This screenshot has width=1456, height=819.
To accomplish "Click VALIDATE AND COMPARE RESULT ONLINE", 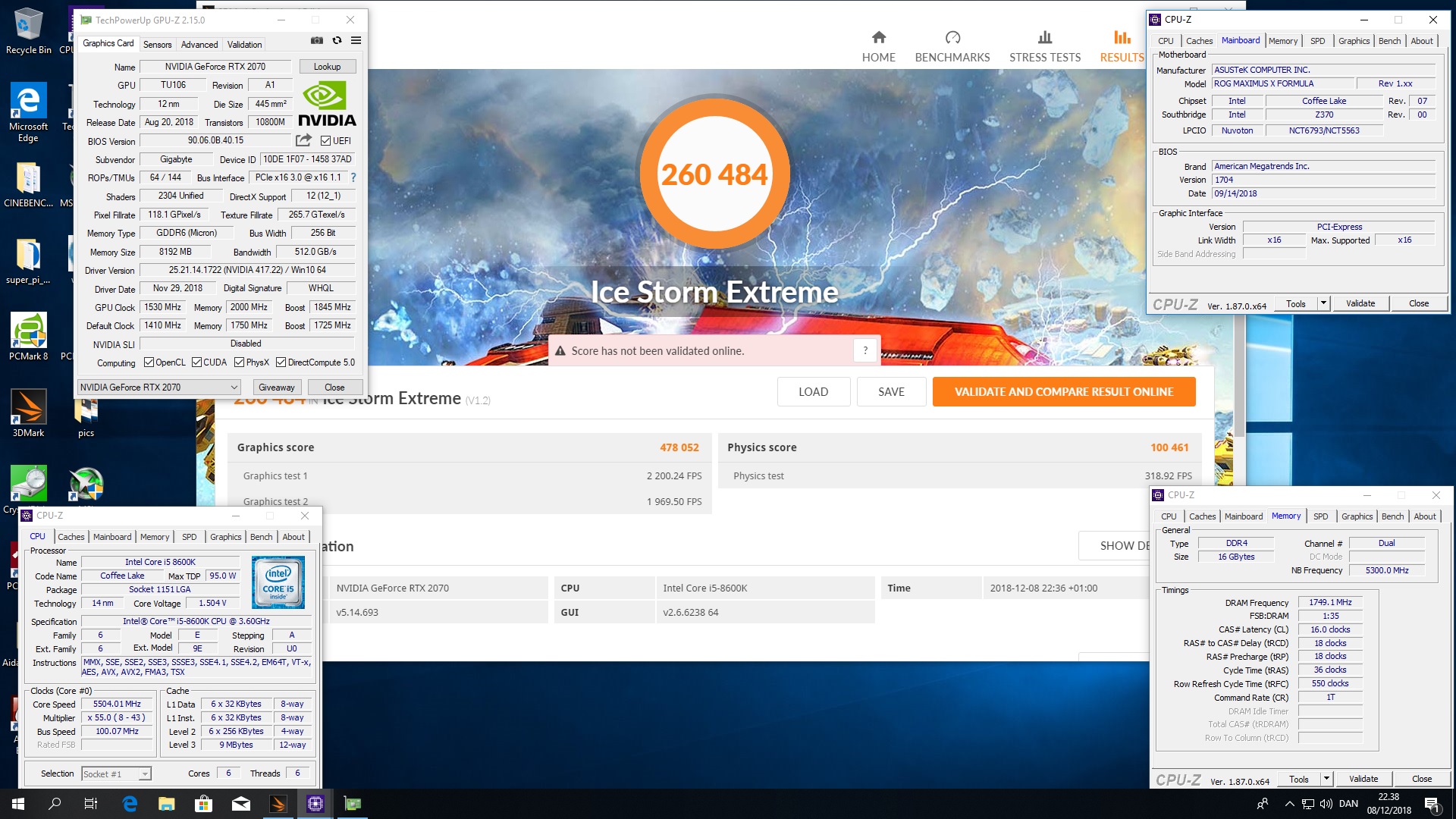I will tap(1064, 392).
